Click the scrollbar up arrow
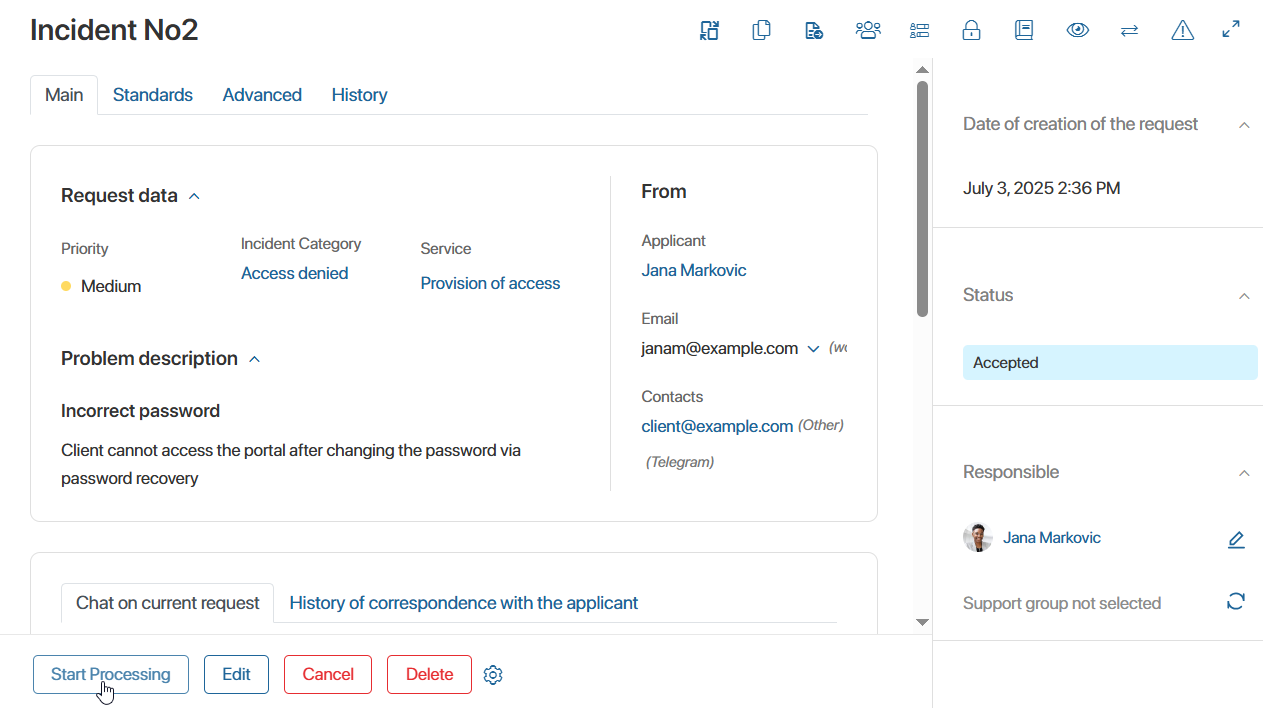 (922, 70)
